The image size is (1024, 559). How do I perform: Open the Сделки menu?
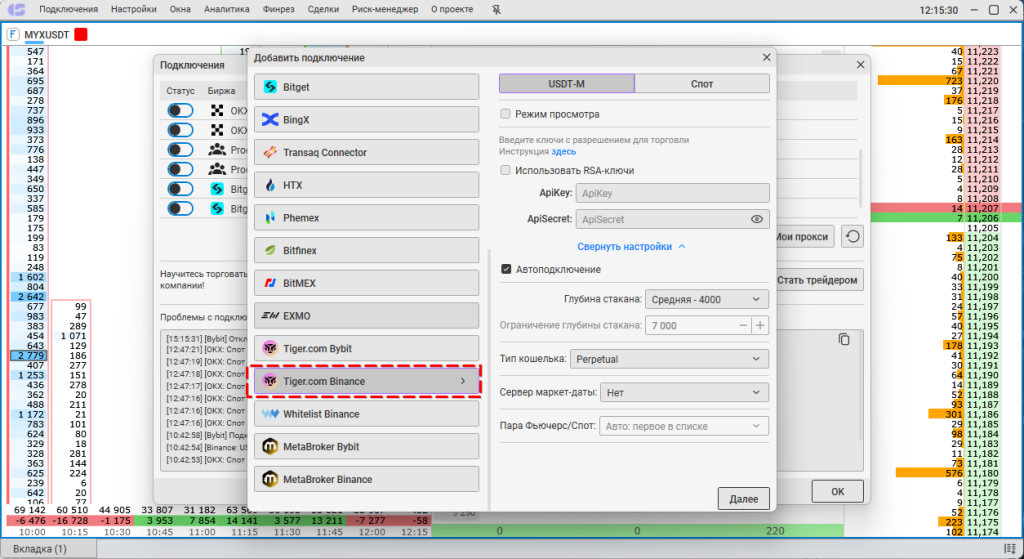coord(323,10)
